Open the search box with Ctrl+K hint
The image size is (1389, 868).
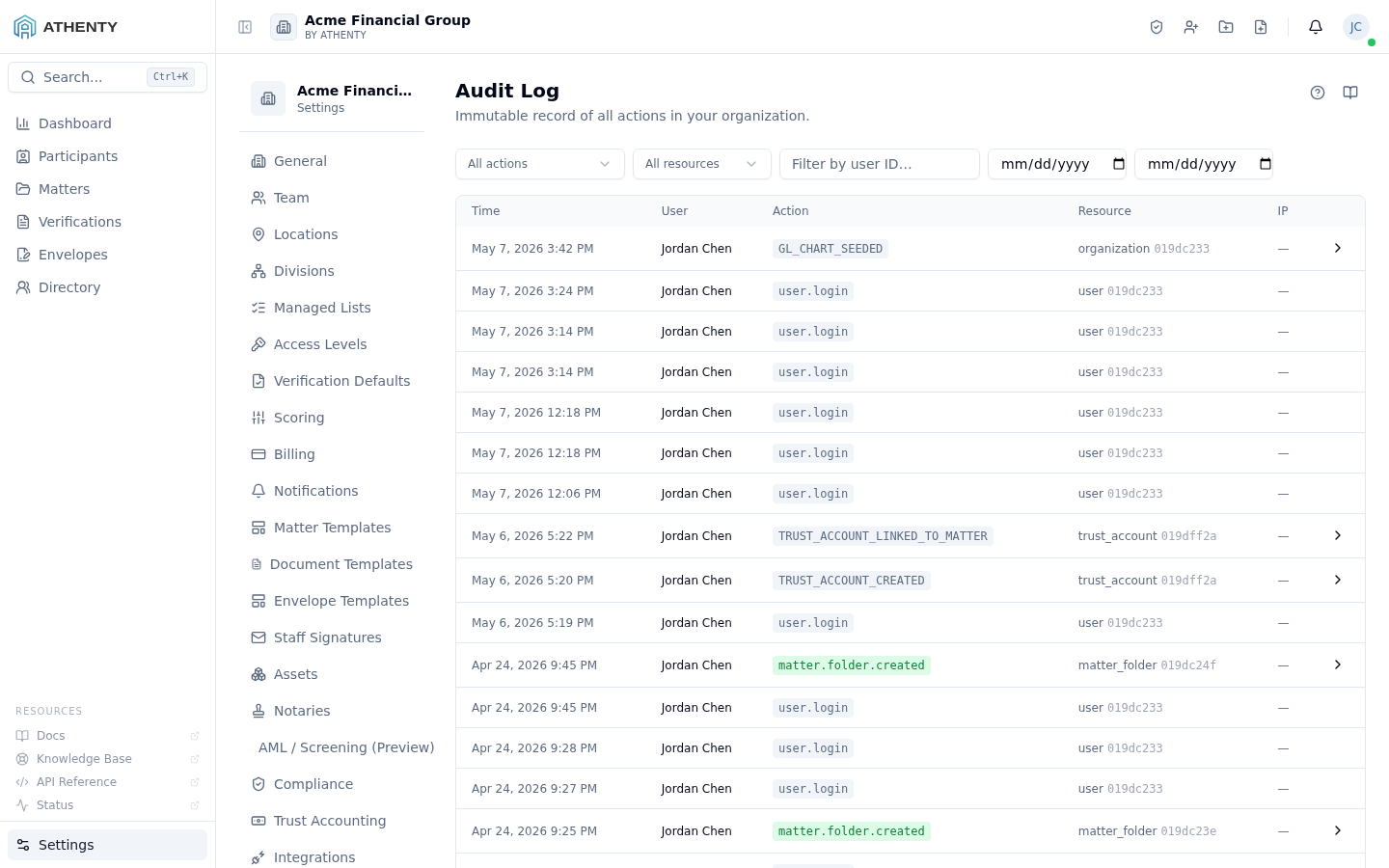click(x=107, y=77)
